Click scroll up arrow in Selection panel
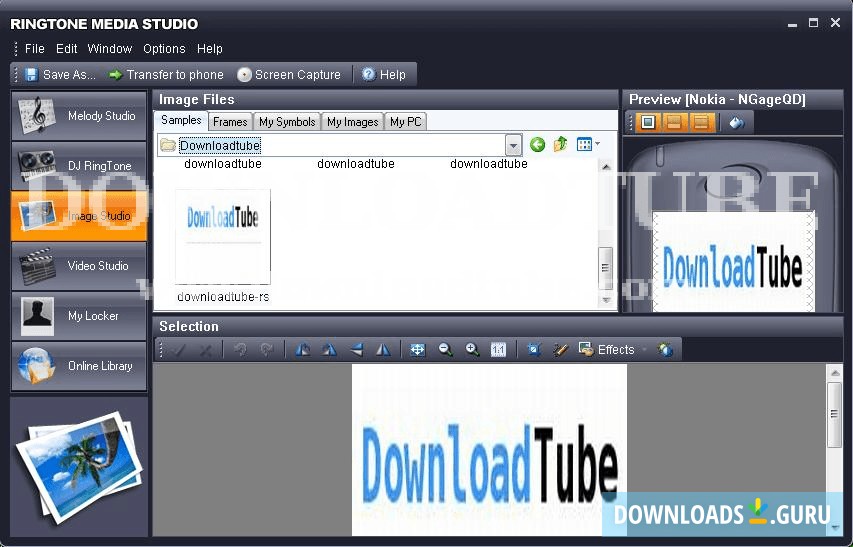The image size is (853, 547). [x=834, y=373]
